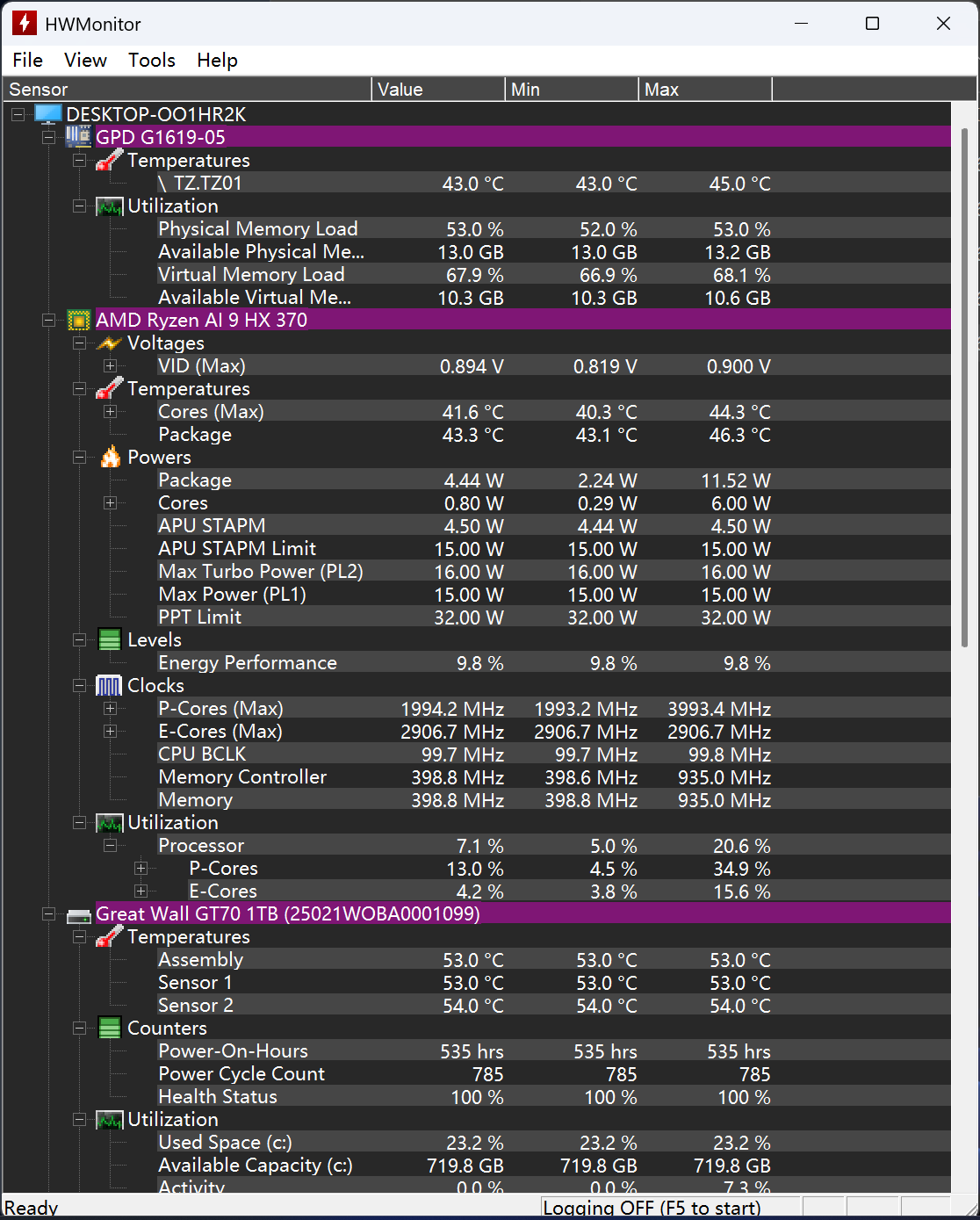Screen dimensions: 980x1220
Task: Select the Health Status row
Action: [x=553, y=1096]
